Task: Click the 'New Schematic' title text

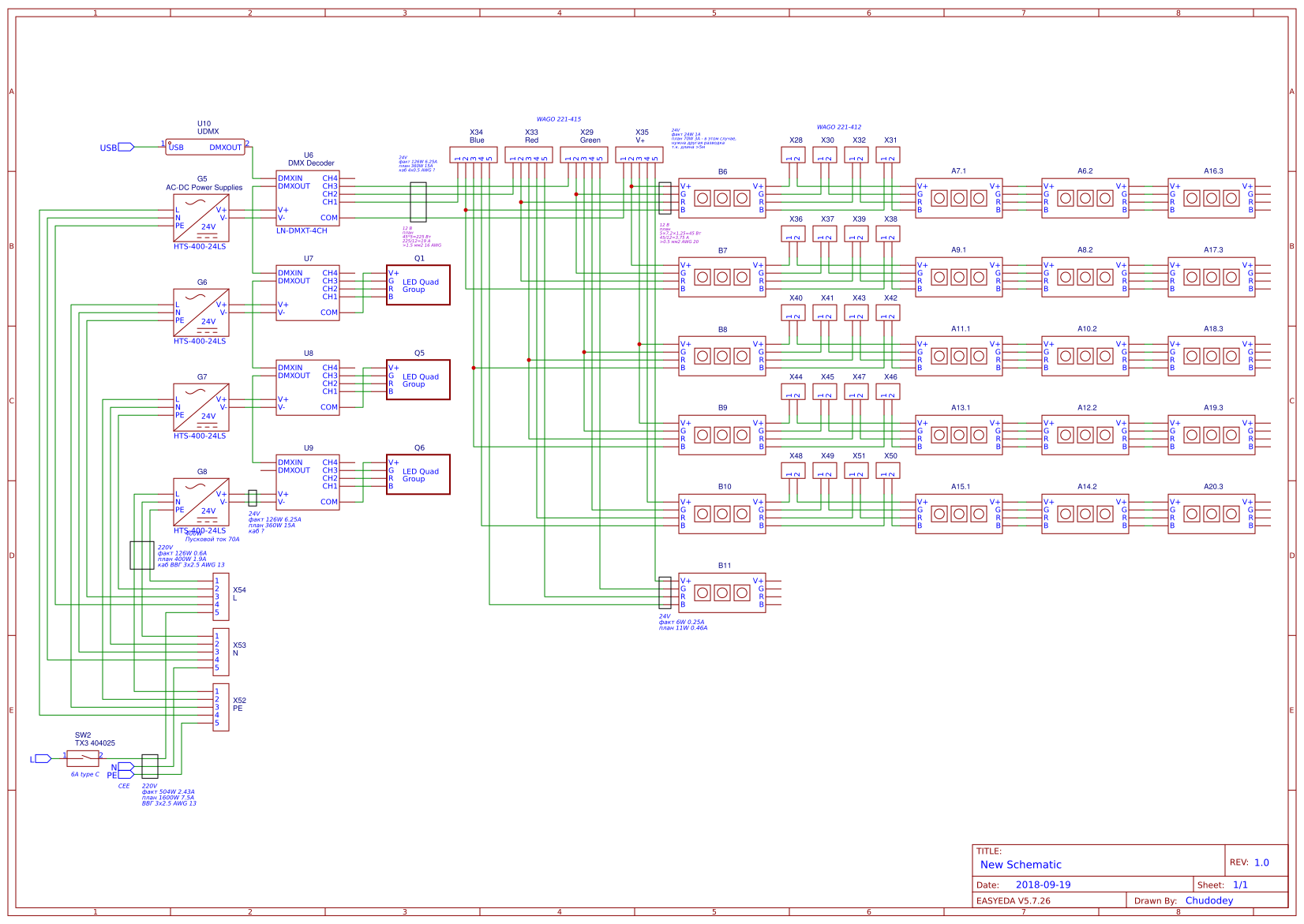Action: [1021, 865]
